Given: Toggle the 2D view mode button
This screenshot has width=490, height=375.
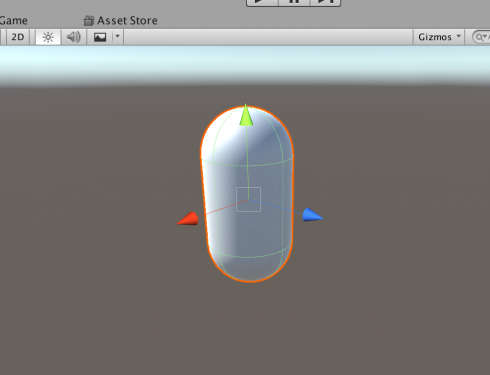Looking at the screenshot, I should click(x=18, y=37).
